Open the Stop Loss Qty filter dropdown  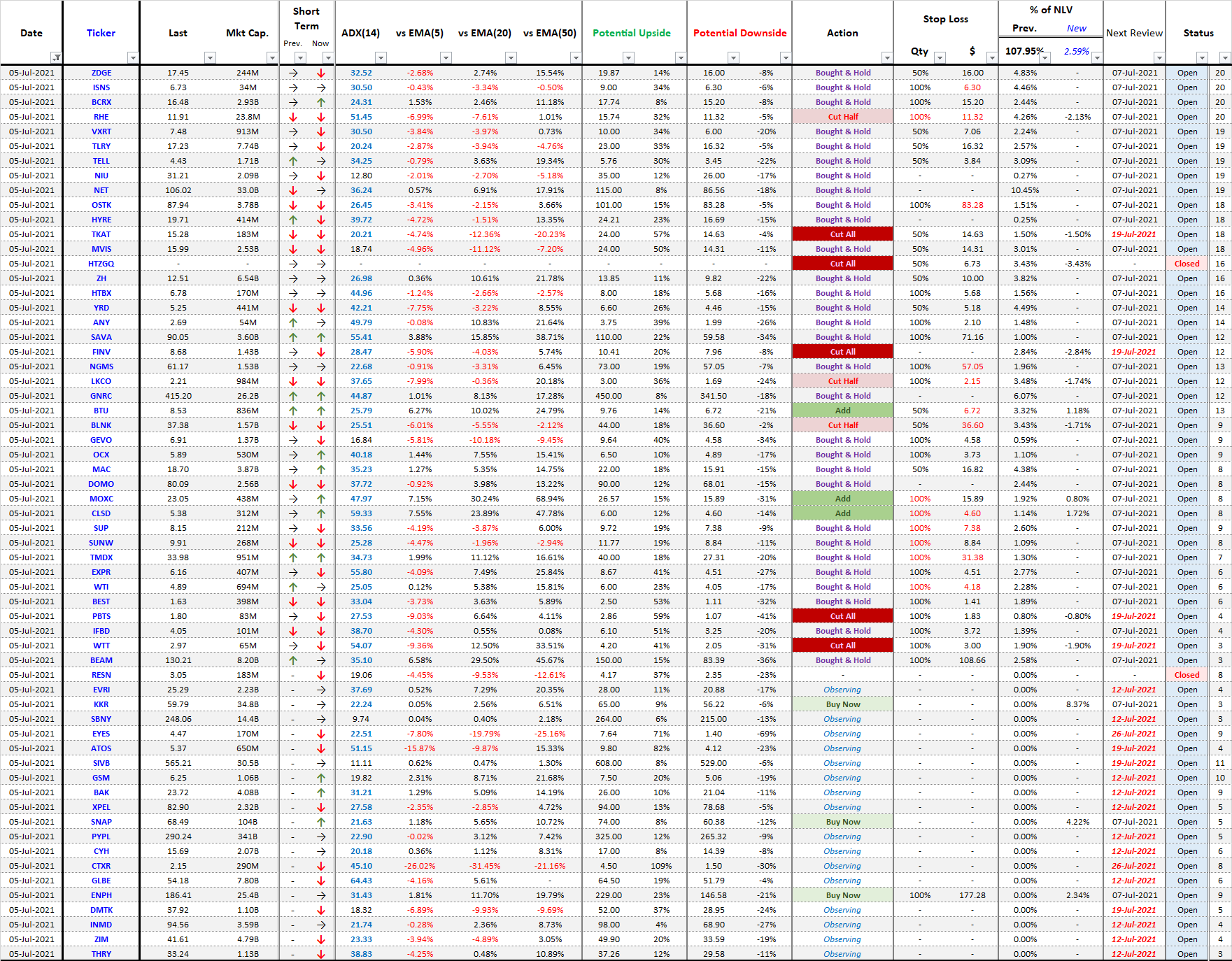pyautogui.click(x=940, y=57)
